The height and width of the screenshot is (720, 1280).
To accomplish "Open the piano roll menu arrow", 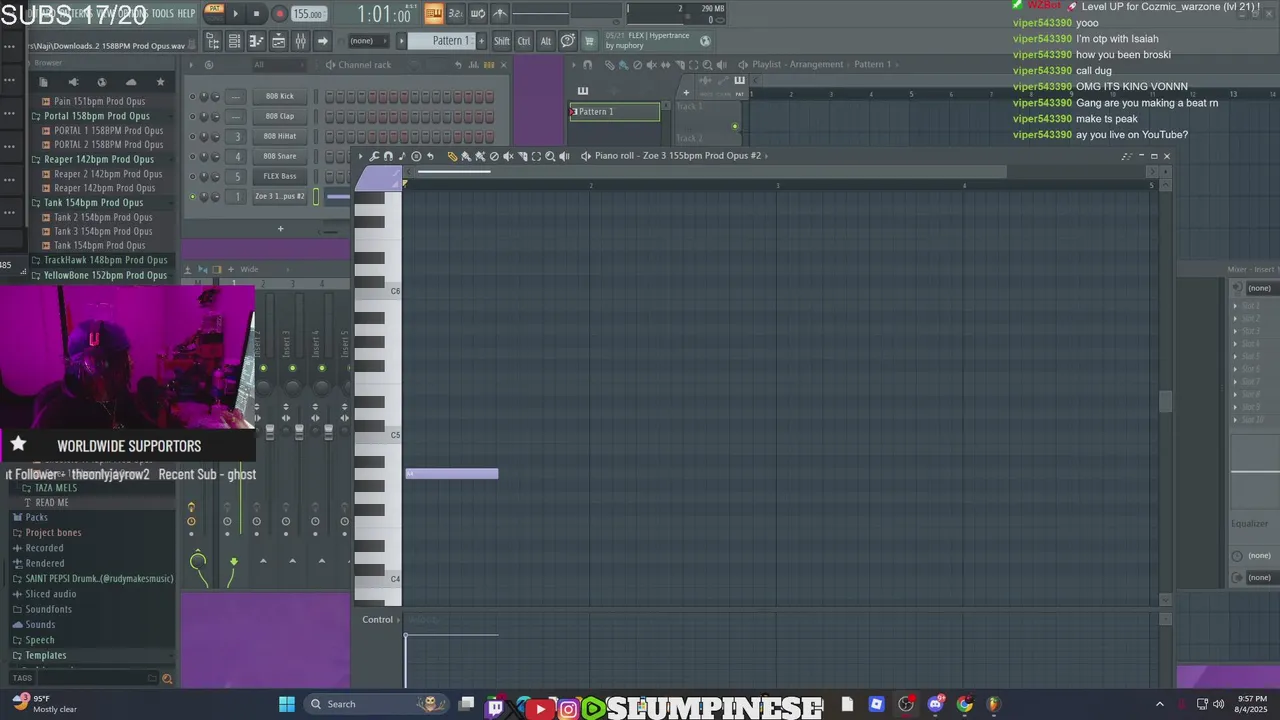I will pyautogui.click(x=361, y=156).
